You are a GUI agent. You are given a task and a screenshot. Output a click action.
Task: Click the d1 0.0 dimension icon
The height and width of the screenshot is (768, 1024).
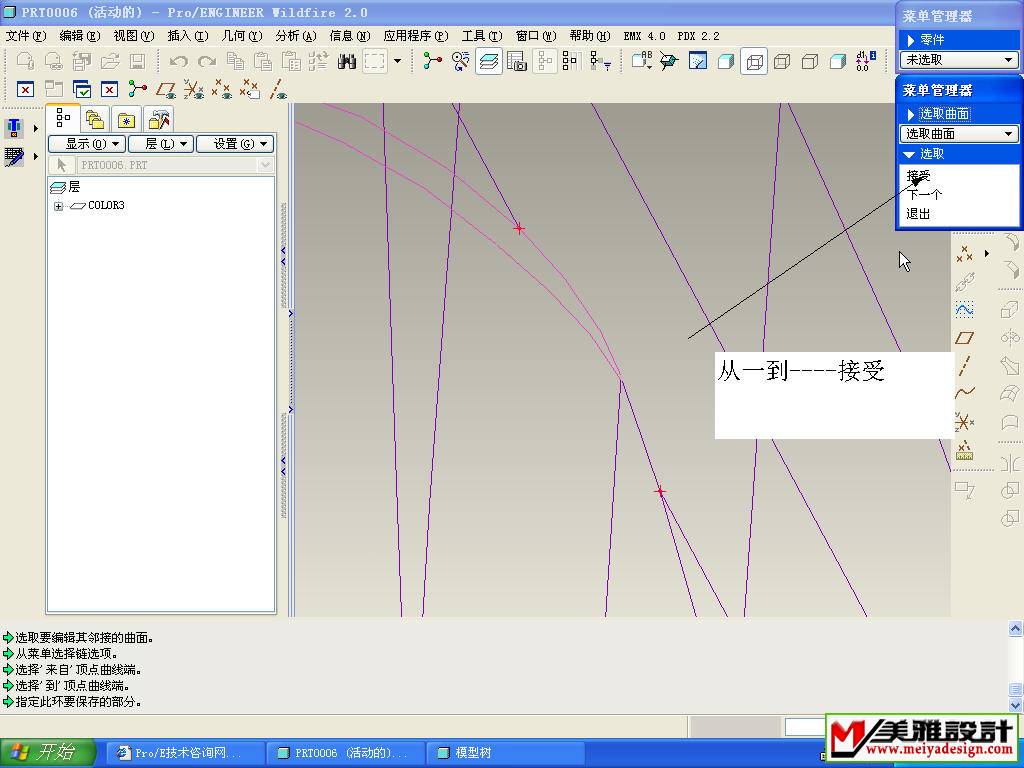(x=865, y=61)
